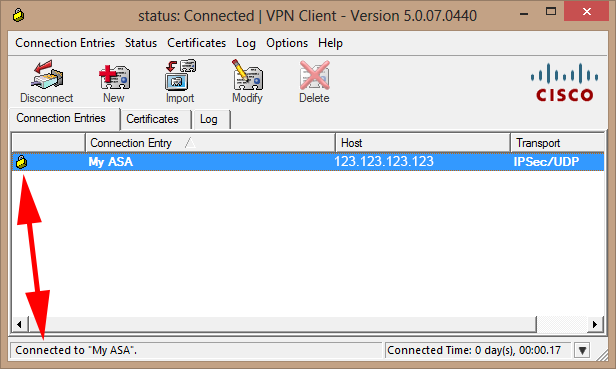This screenshot has width=616, height=369.
Task: Click the horizontal scrollbar thumb
Action: pyautogui.click(x=282, y=324)
